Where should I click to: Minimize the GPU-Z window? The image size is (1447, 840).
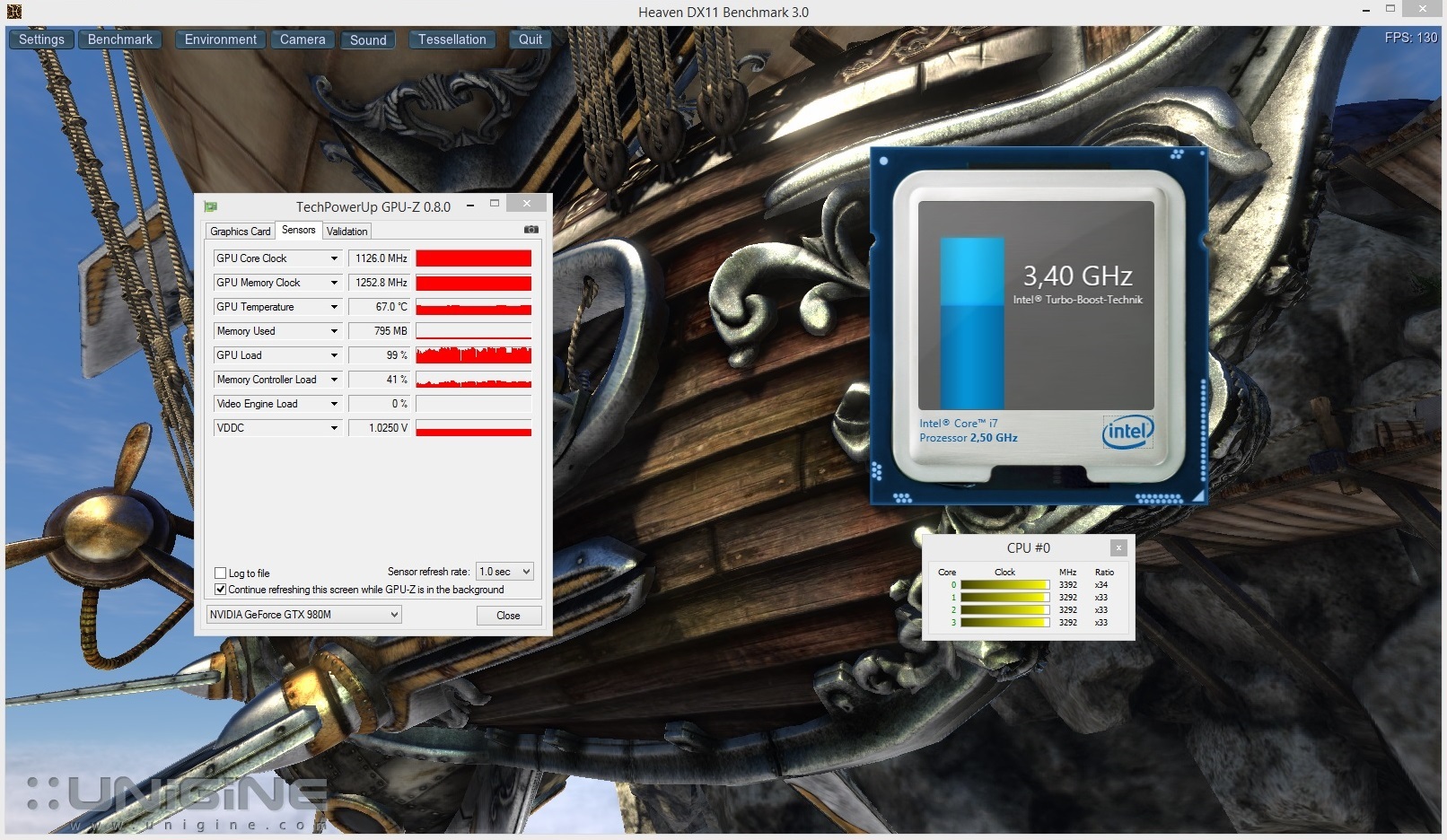(x=470, y=206)
